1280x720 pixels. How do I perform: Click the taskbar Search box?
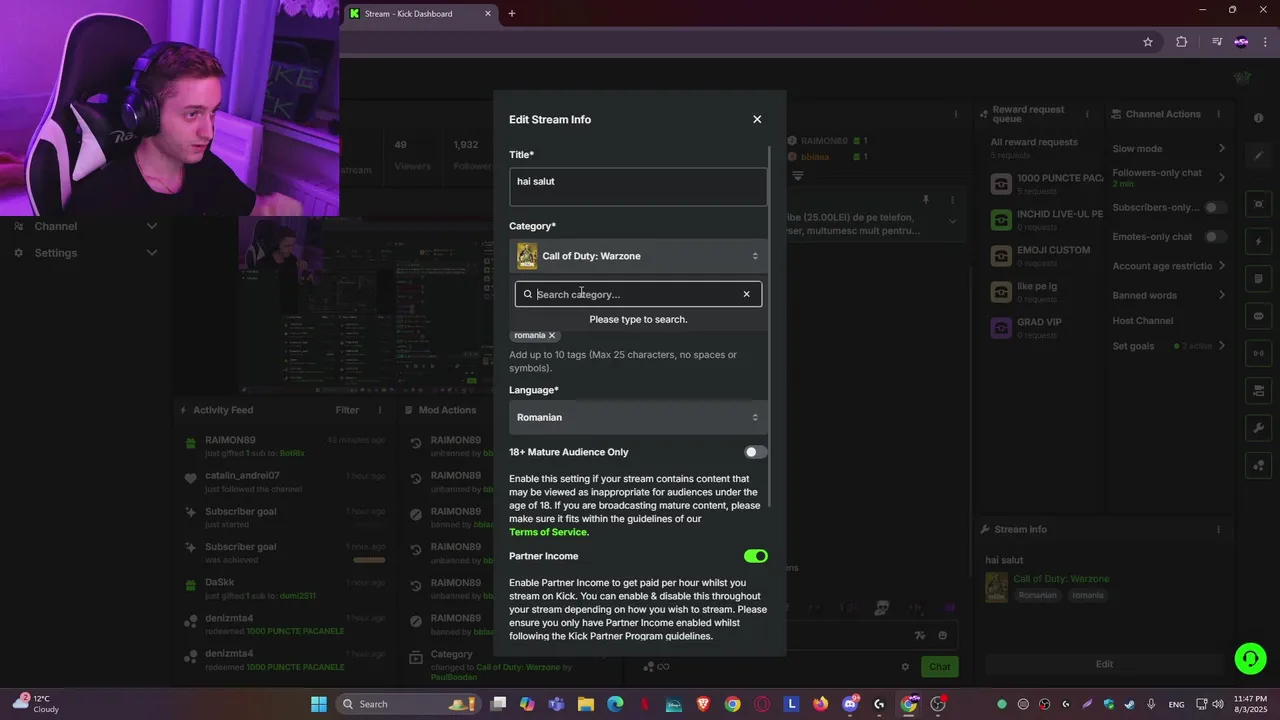pyautogui.click(x=408, y=704)
